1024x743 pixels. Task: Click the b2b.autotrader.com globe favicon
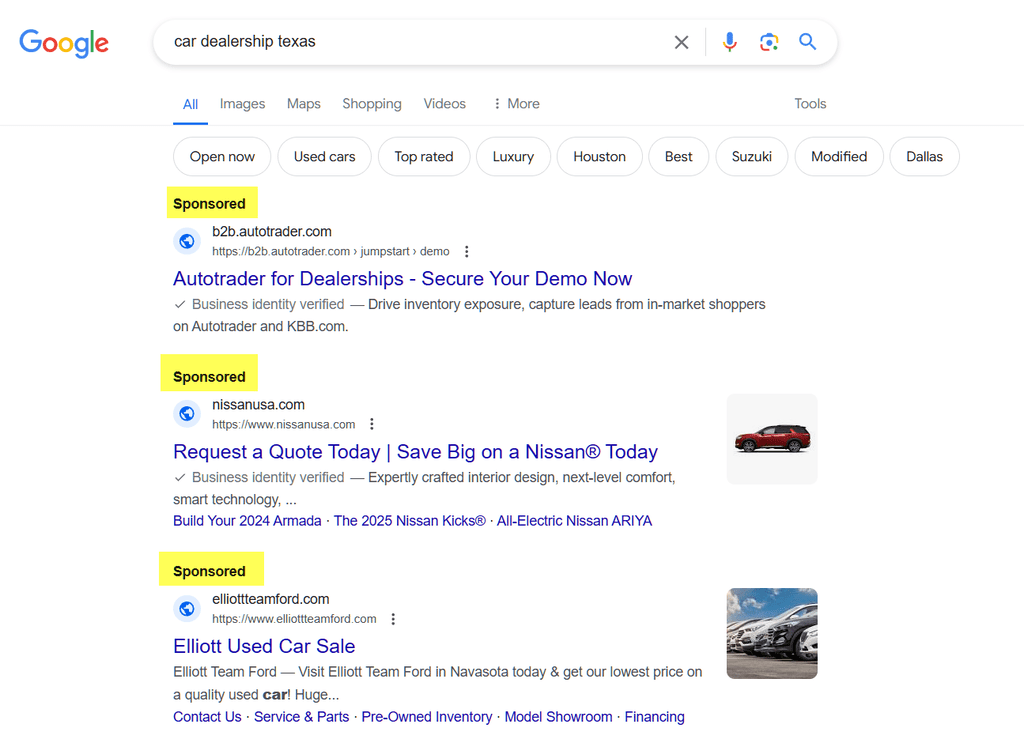click(187, 241)
